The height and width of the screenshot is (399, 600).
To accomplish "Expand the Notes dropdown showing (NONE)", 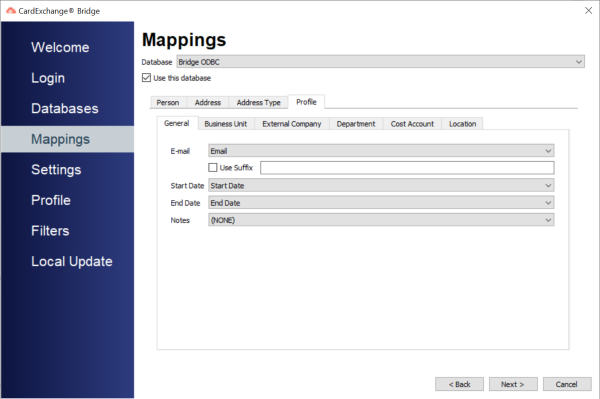I will click(x=381, y=220).
